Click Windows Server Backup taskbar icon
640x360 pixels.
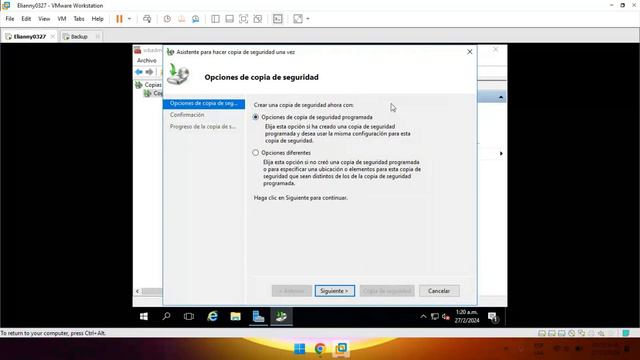[x=281, y=316]
